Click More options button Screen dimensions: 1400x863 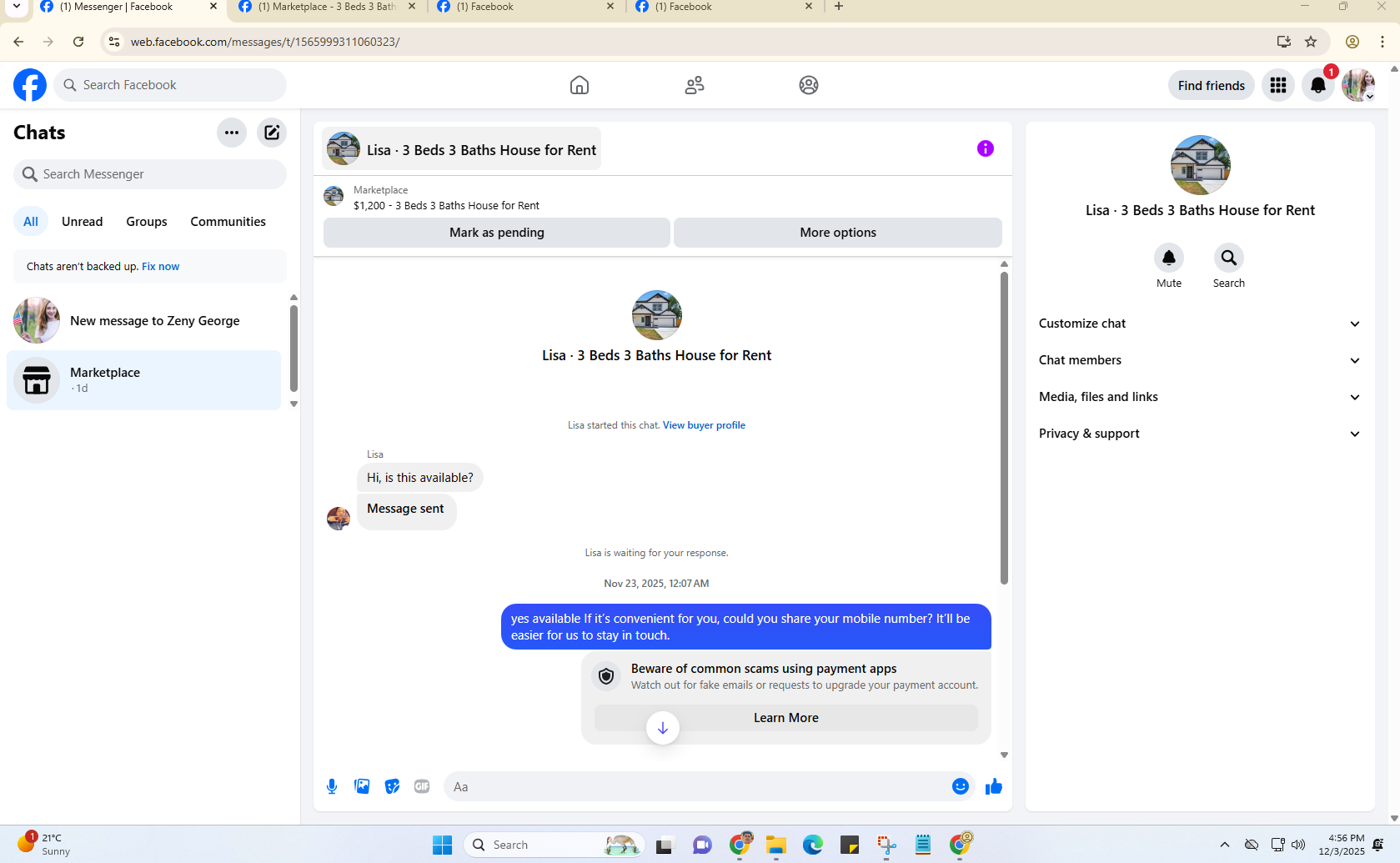click(838, 233)
